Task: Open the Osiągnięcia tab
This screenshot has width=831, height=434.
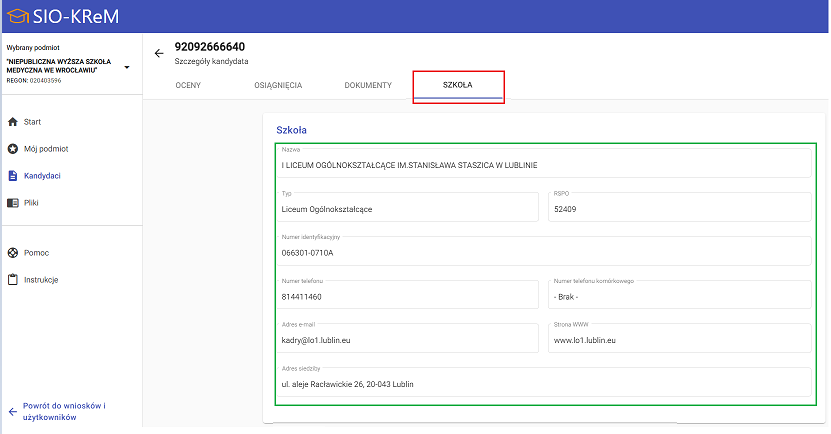Action: pos(278,86)
